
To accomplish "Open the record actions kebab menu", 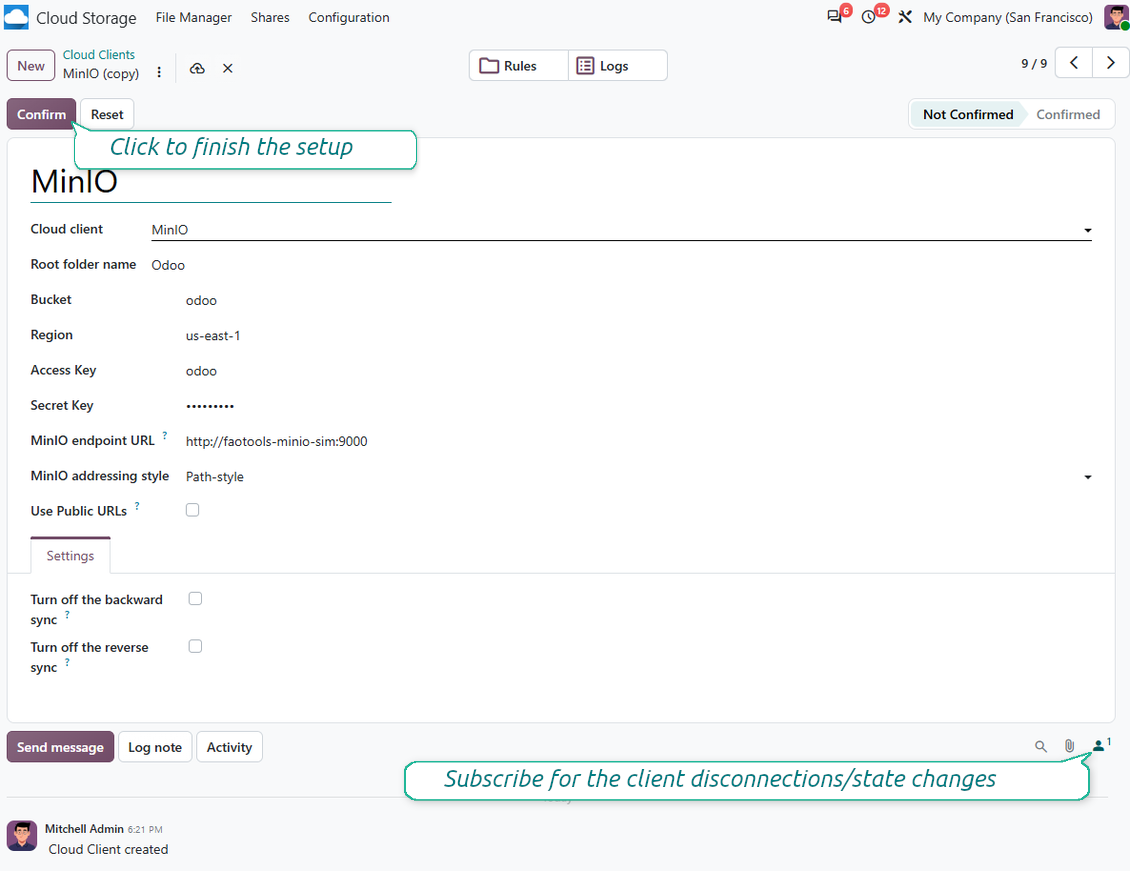I will 159,71.
